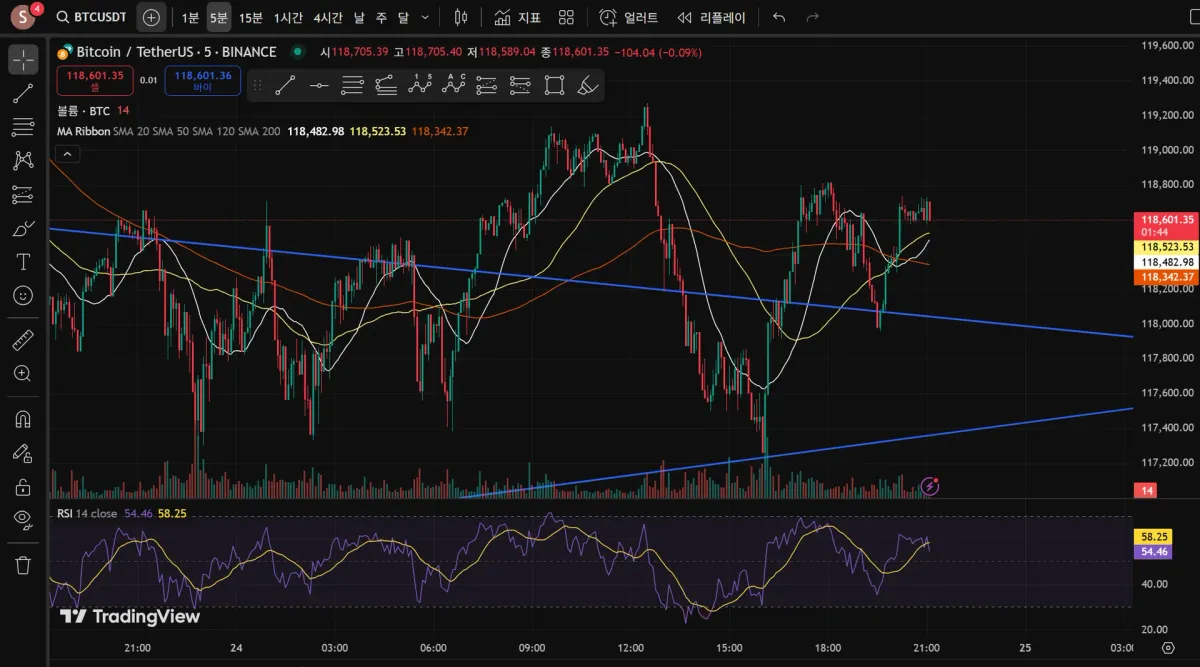Switch to the 4시간 timeframe
The image size is (1200, 667).
tap(327, 17)
